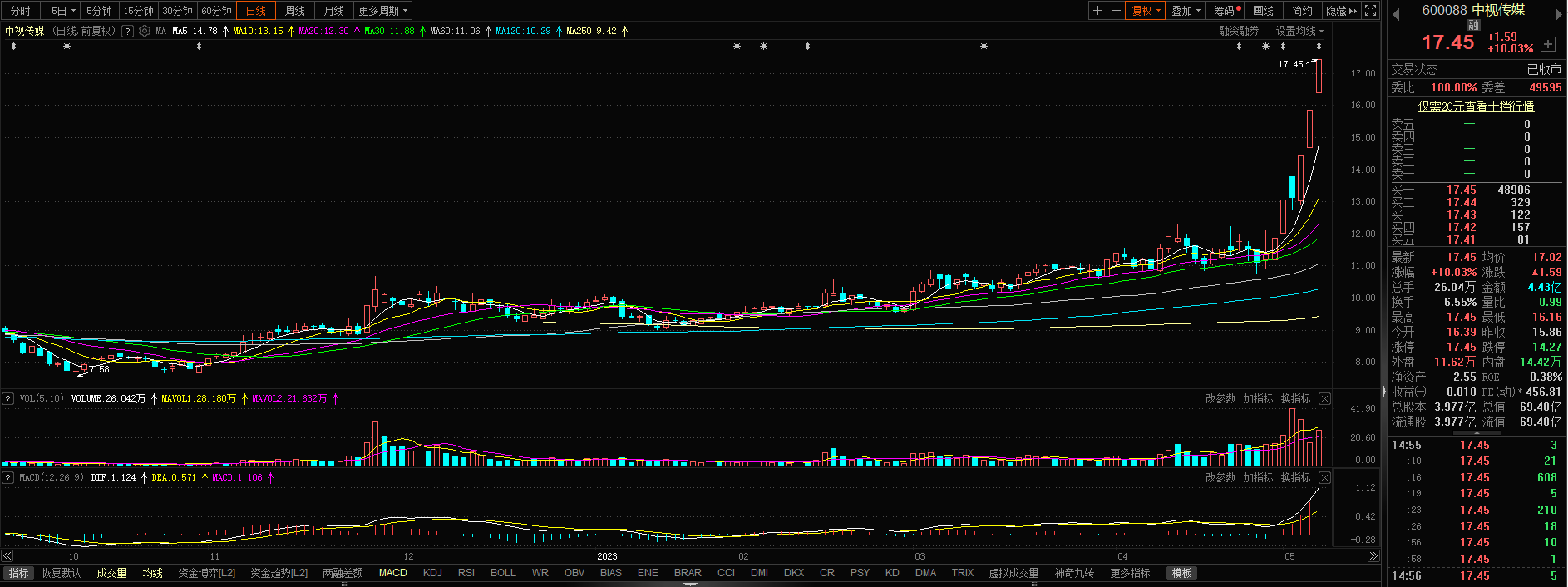The height and width of the screenshot is (587, 1568).
Task: Open 复权 adjustment dropdown
Action: click(1146, 11)
